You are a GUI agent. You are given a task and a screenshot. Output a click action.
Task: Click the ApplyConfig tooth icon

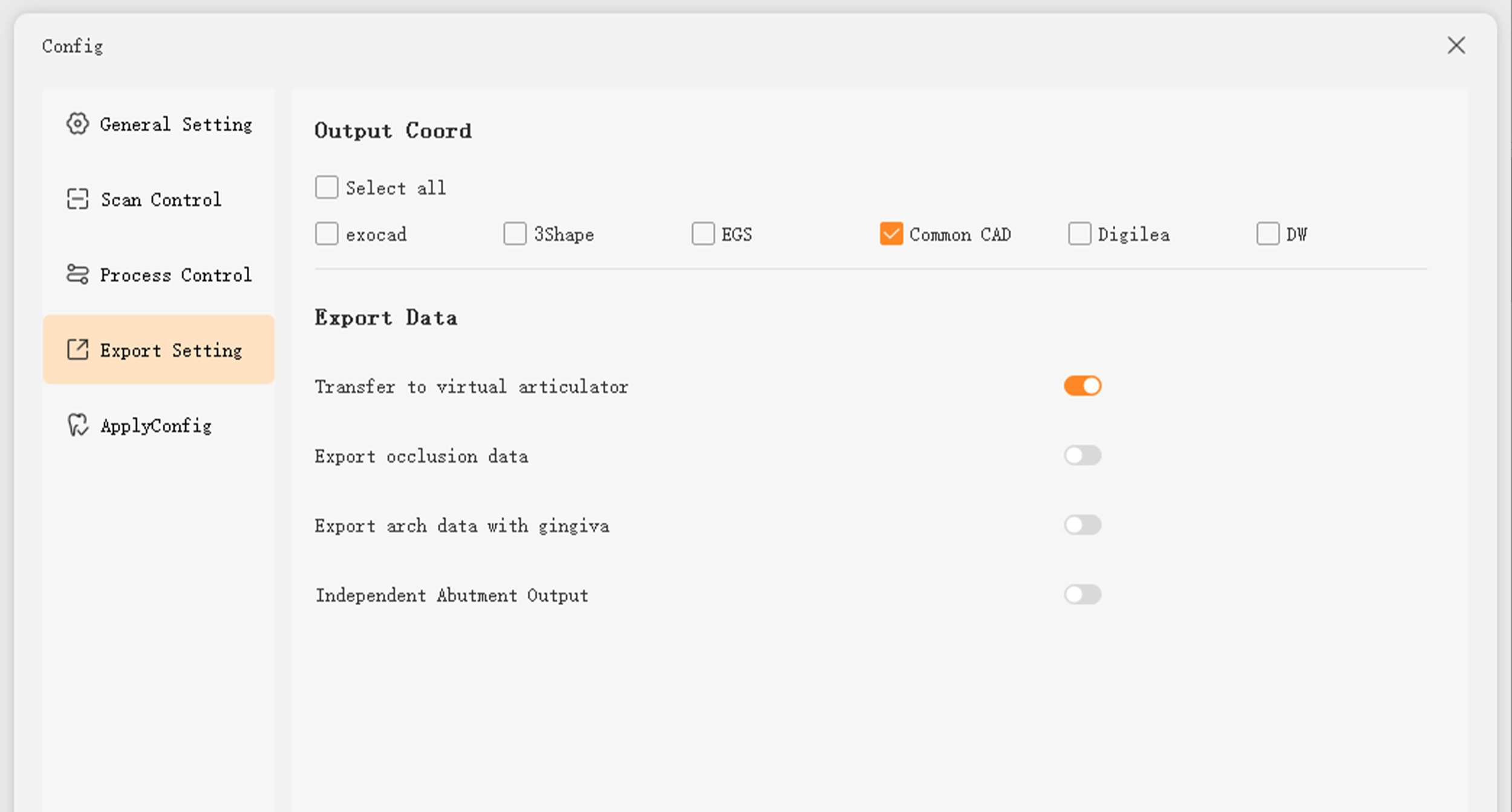pyautogui.click(x=77, y=425)
